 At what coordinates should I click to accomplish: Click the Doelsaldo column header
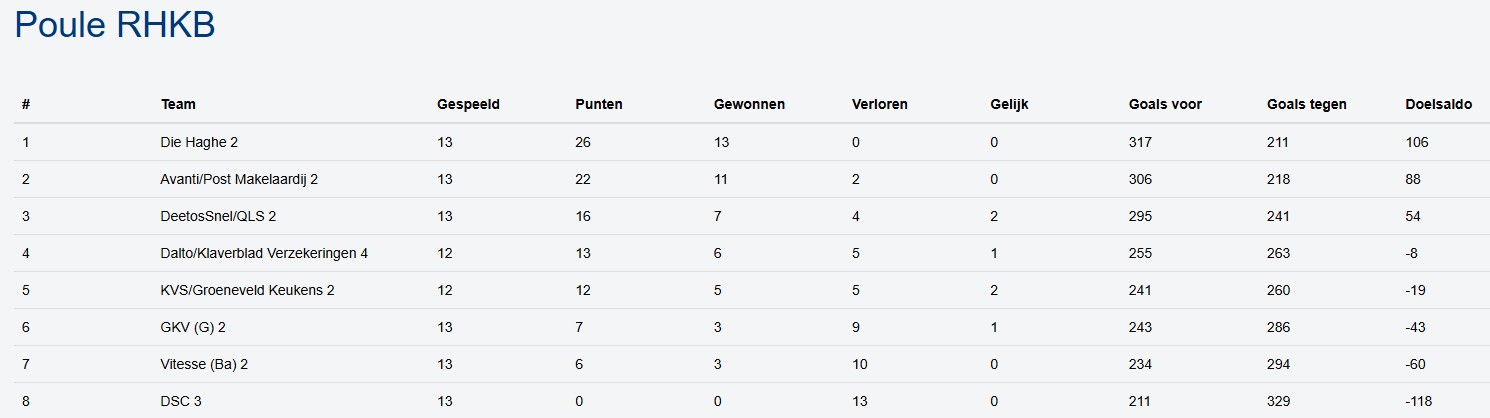tap(1438, 104)
